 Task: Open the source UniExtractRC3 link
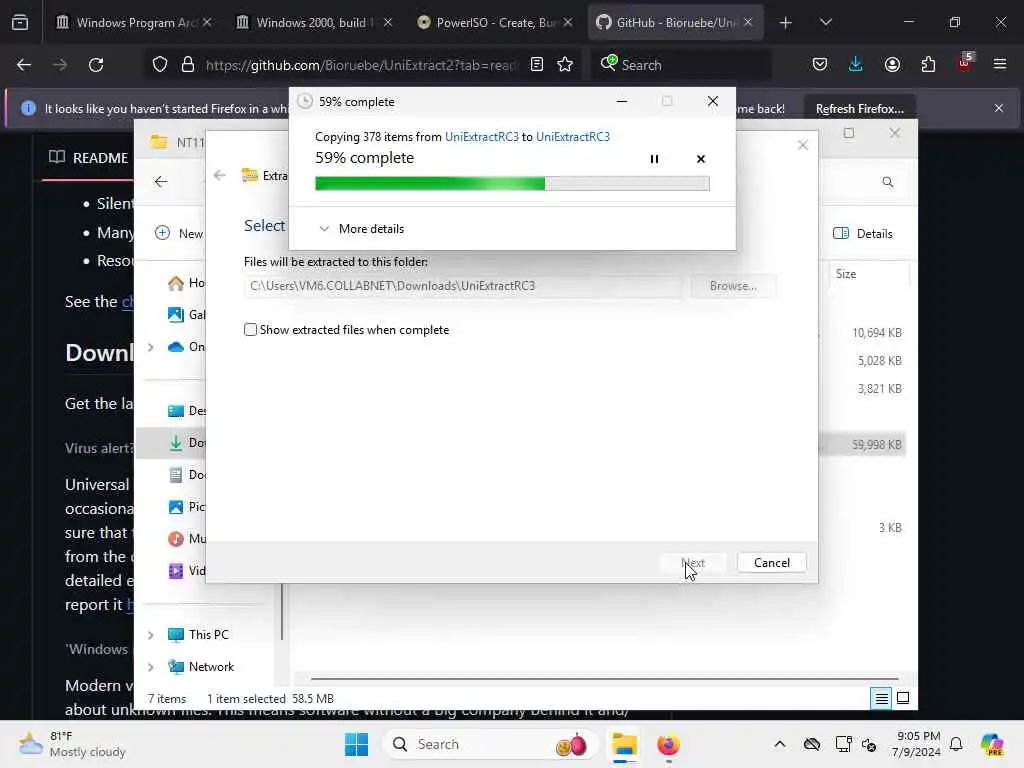tap(481, 136)
